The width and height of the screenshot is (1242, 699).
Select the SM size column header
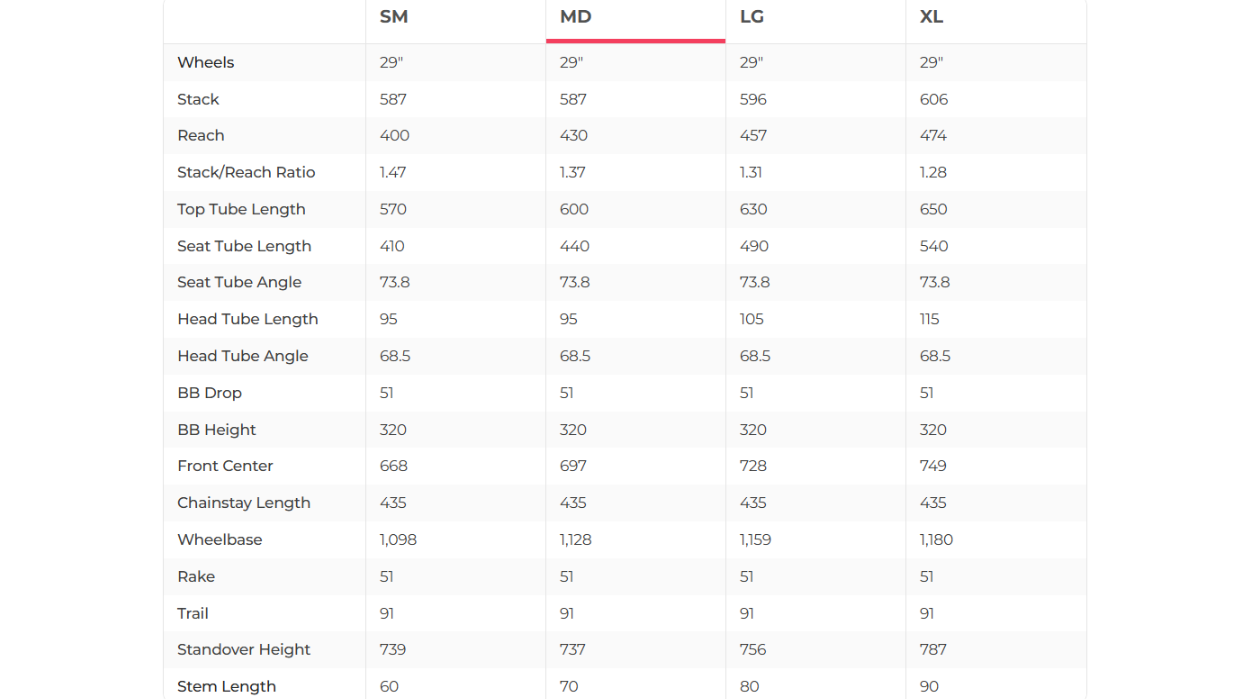[393, 17]
